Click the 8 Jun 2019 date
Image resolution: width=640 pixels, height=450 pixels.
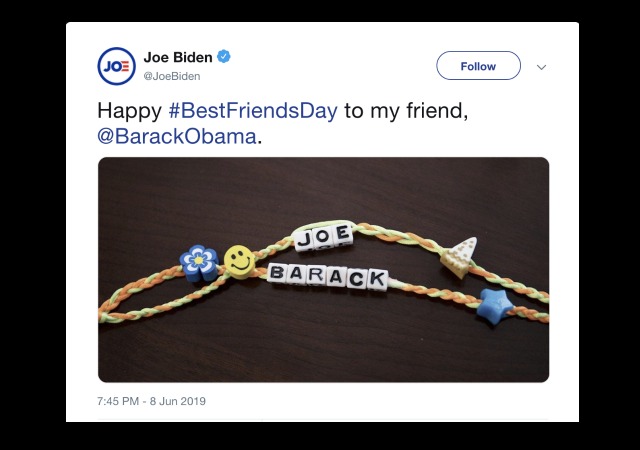click(x=178, y=401)
